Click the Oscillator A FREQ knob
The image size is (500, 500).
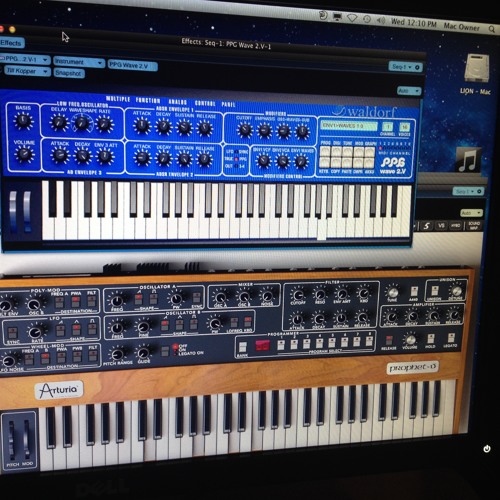(x=117, y=301)
